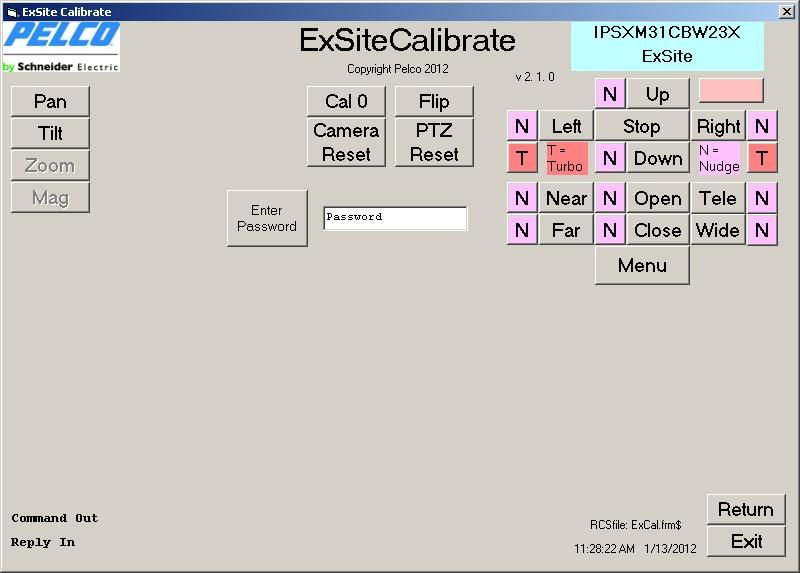Click the Pelco logo
Image resolution: width=800 pixels, height=573 pixels.
[x=61, y=47]
